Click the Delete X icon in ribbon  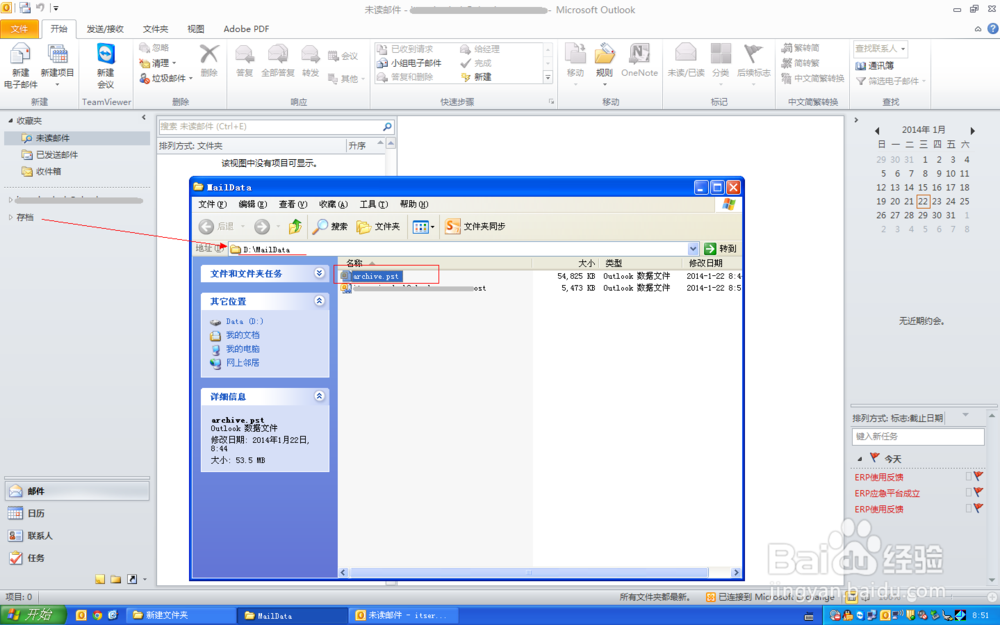(209, 61)
